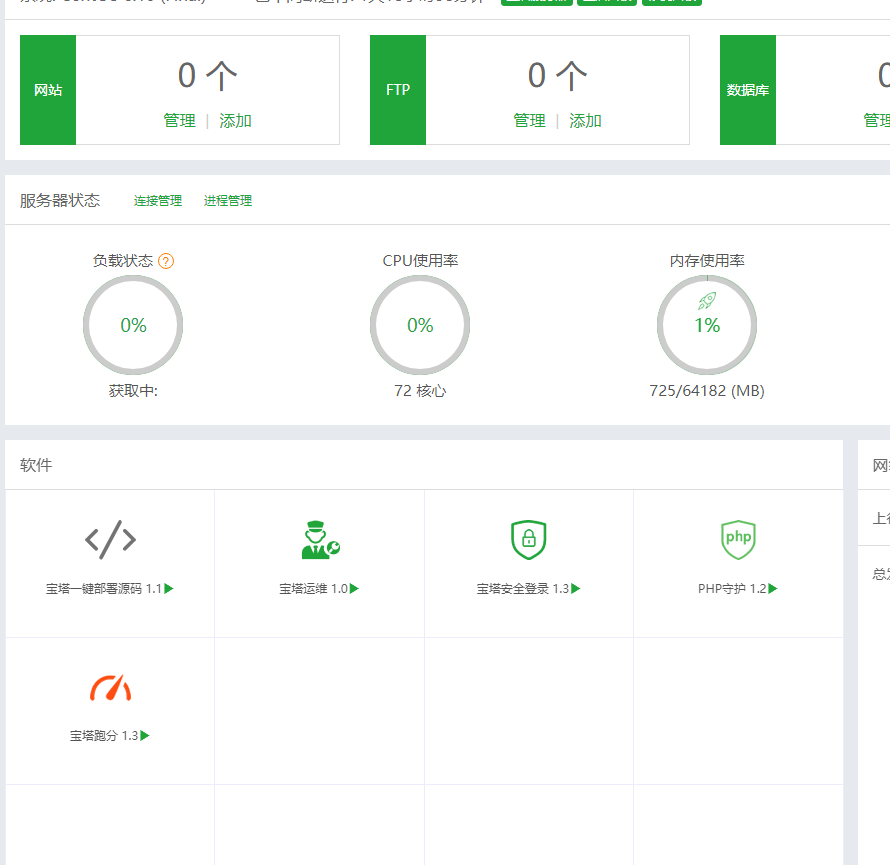The image size is (890, 865).
Task: Open 宝塔跑分 1.3 label
Action: (x=104, y=736)
